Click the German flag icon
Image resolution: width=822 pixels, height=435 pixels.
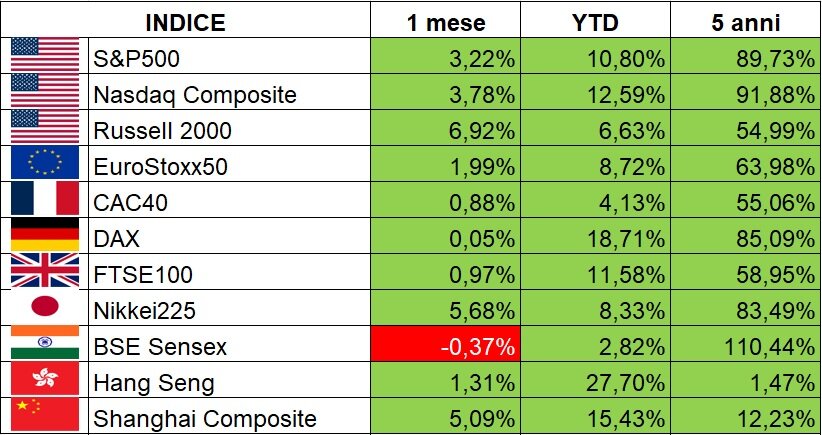(44, 238)
